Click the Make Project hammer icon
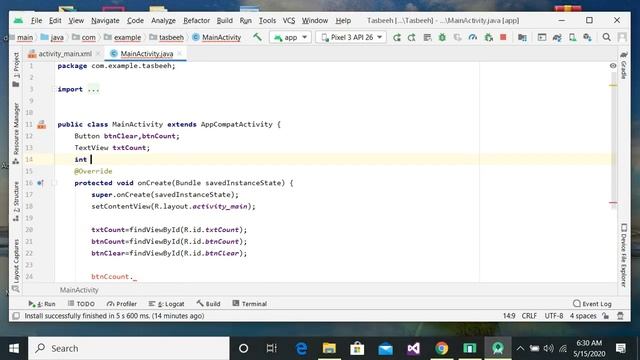Viewport: 640px width, 360px height. pyautogui.click(x=257, y=37)
